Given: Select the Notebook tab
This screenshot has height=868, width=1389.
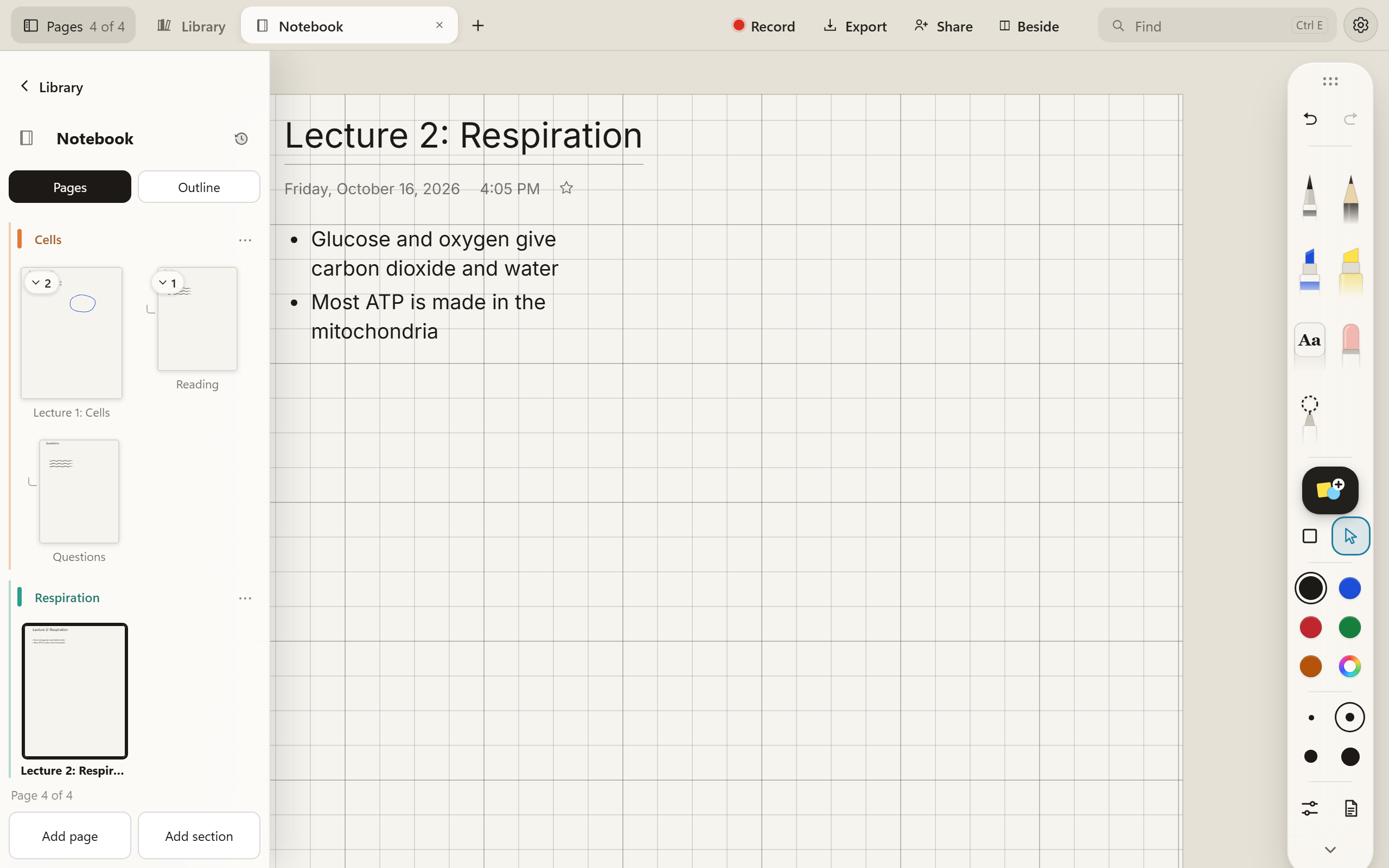Looking at the screenshot, I should [x=349, y=25].
